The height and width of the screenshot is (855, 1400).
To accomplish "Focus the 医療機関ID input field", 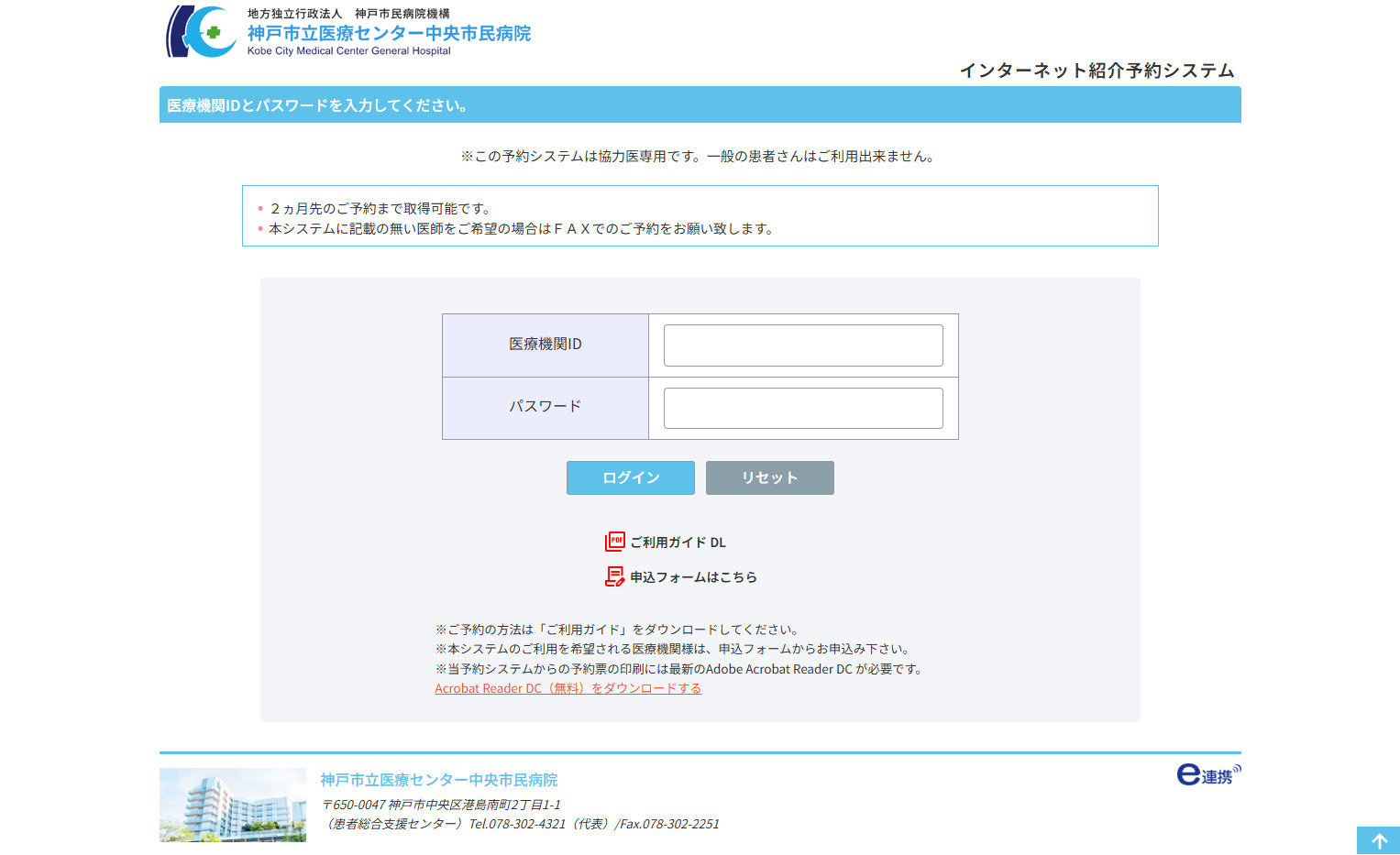I will [802, 345].
